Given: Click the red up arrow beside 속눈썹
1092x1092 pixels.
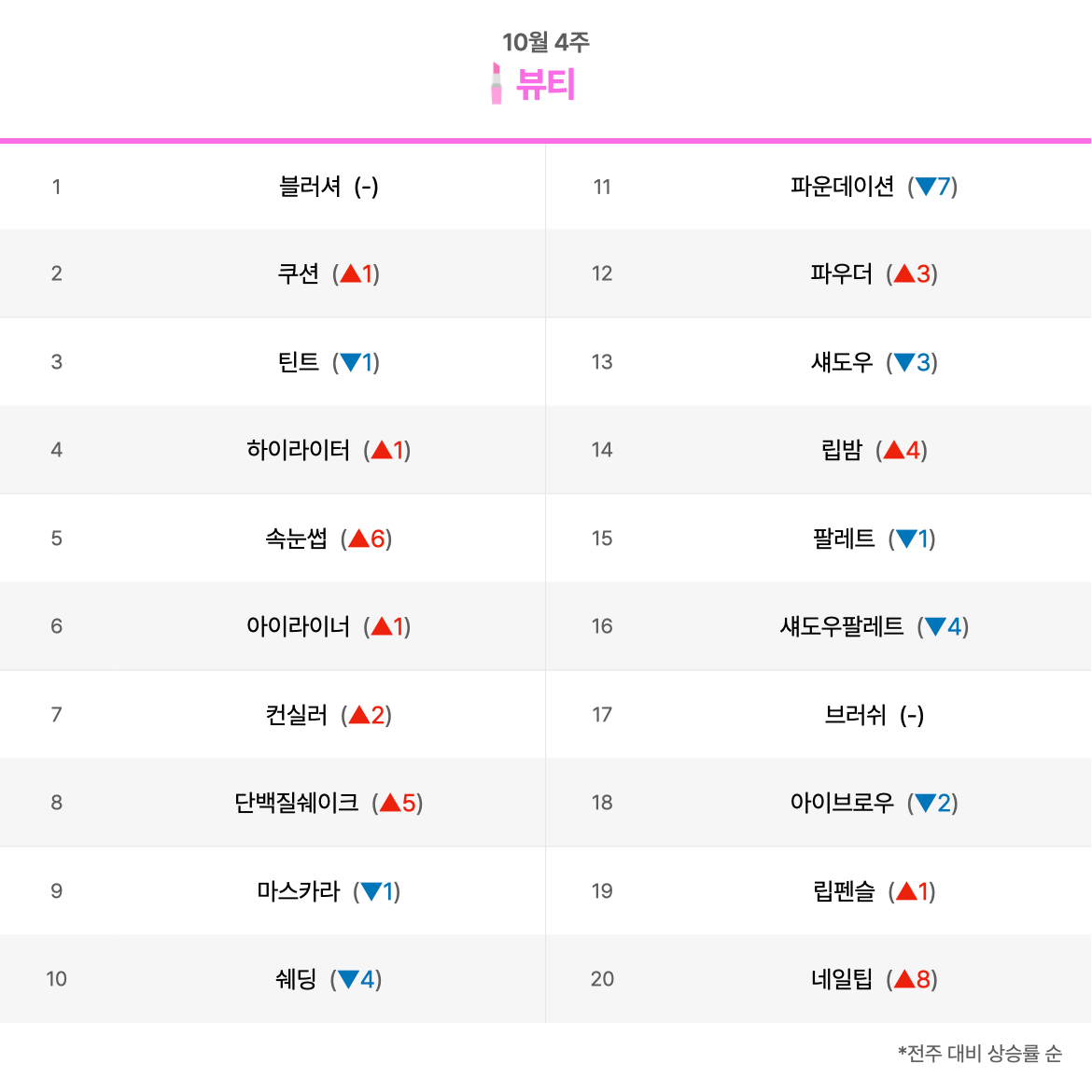Looking at the screenshot, I should [358, 539].
